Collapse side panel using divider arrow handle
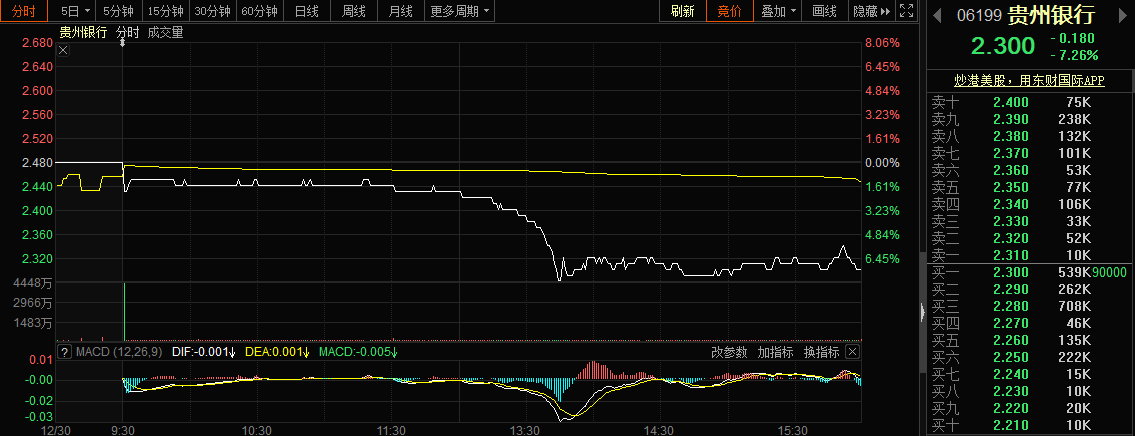1135x436 pixels. pos(922,312)
